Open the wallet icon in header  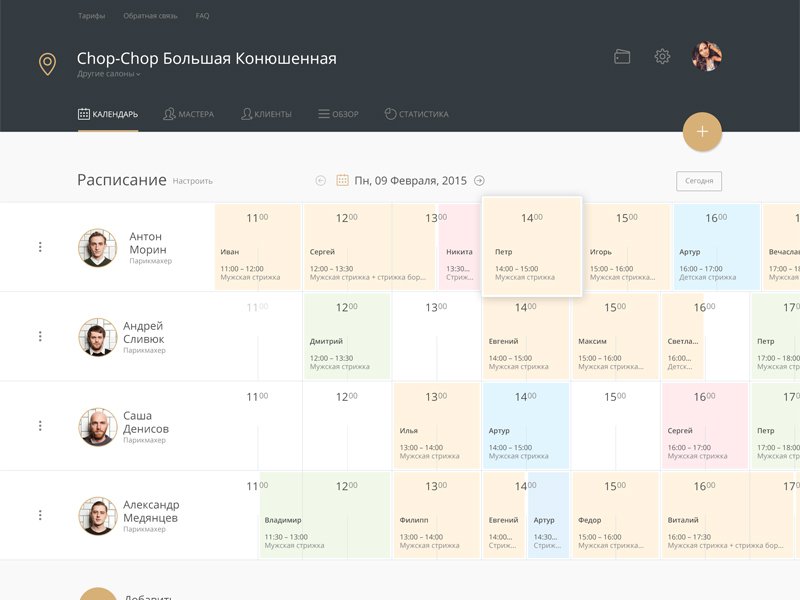click(622, 56)
